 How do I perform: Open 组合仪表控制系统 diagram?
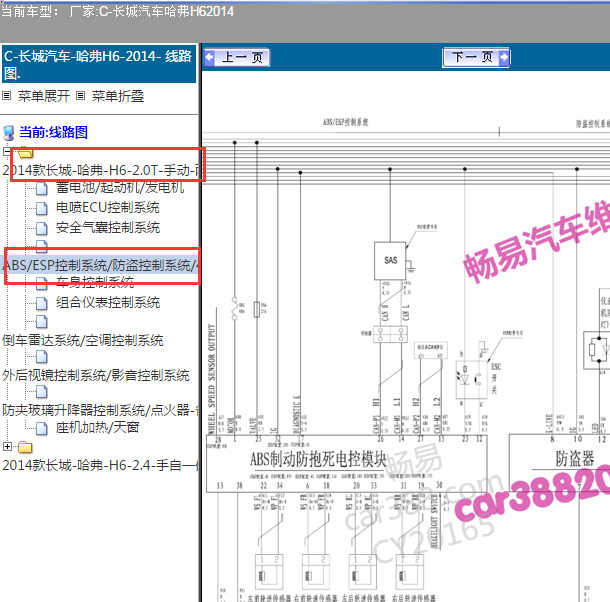coord(108,302)
